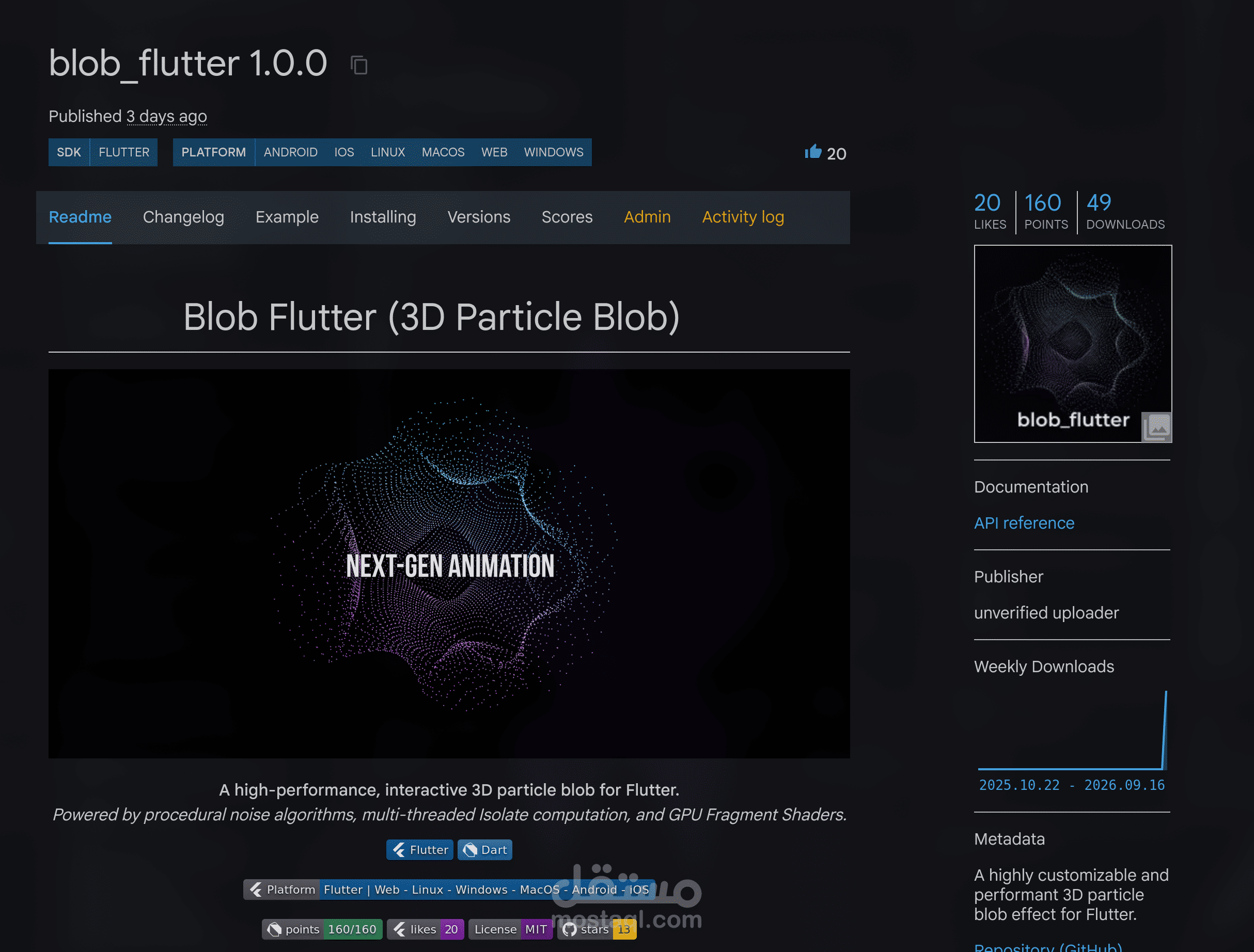
Task: Click the Platform badge listing Web - Linux
Action: 449,890
